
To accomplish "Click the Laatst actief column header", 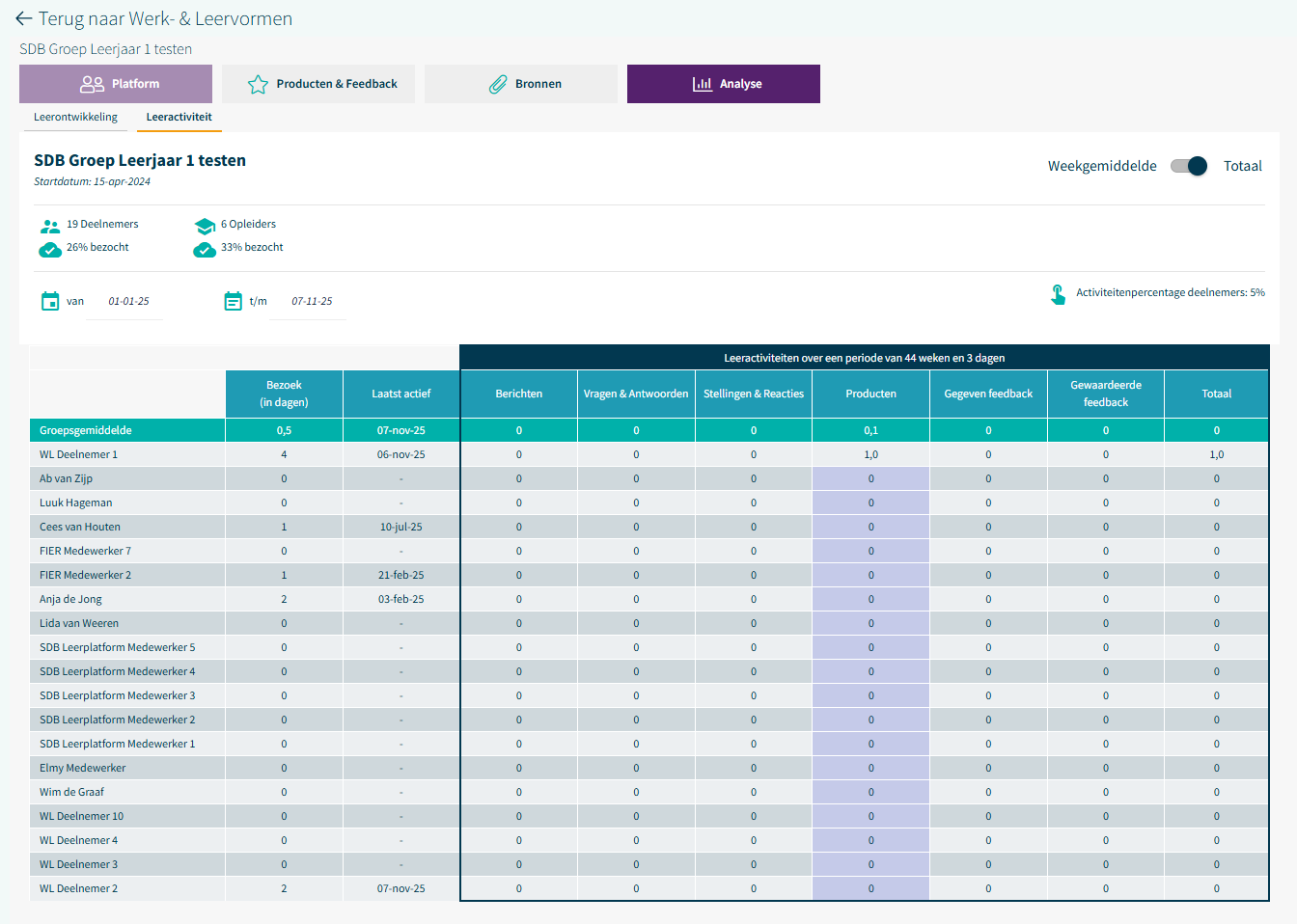I will tap(400, 394).
